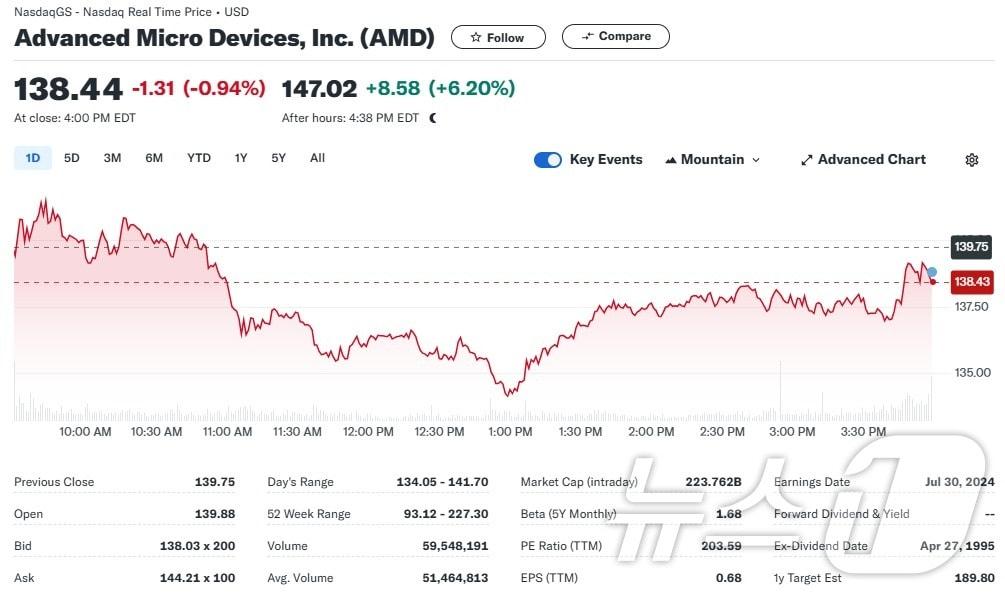Select the 5Y time range tab
The width and height of the screenshot is (1005, 593).
click(x=277, y=157)
